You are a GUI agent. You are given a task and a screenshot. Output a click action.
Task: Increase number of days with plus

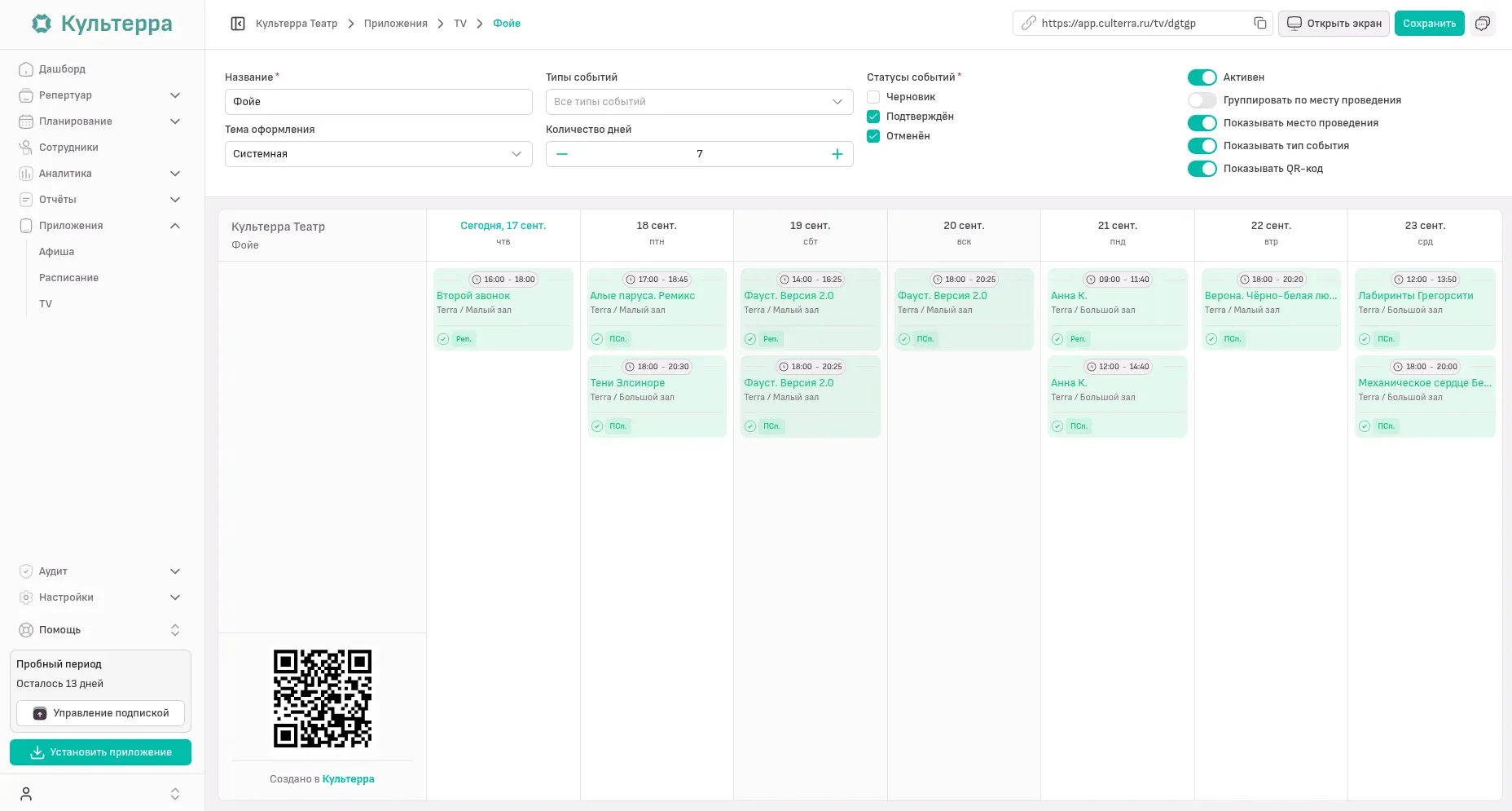pos(837,154)
